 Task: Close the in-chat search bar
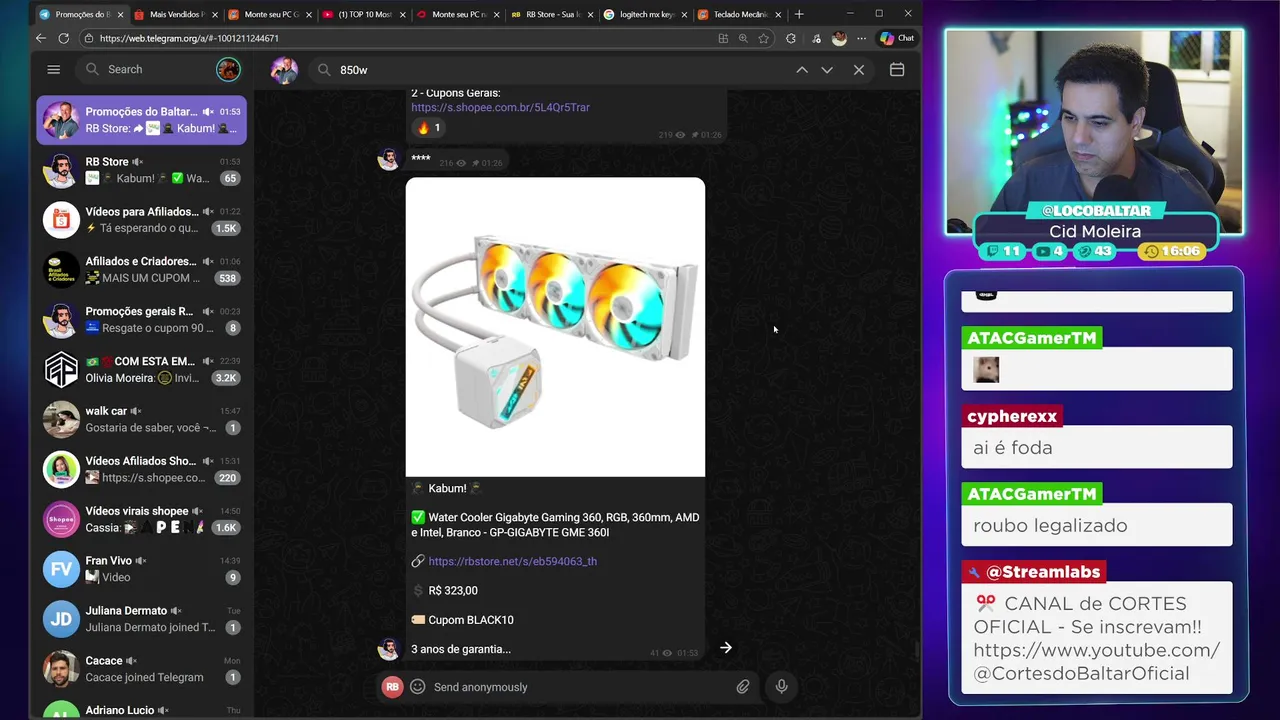point(859,70)
